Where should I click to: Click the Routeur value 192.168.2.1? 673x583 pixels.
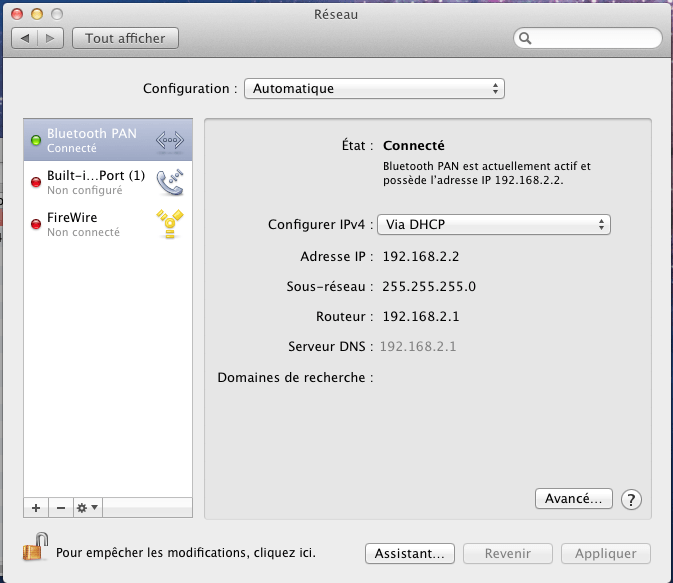(421, 316)
